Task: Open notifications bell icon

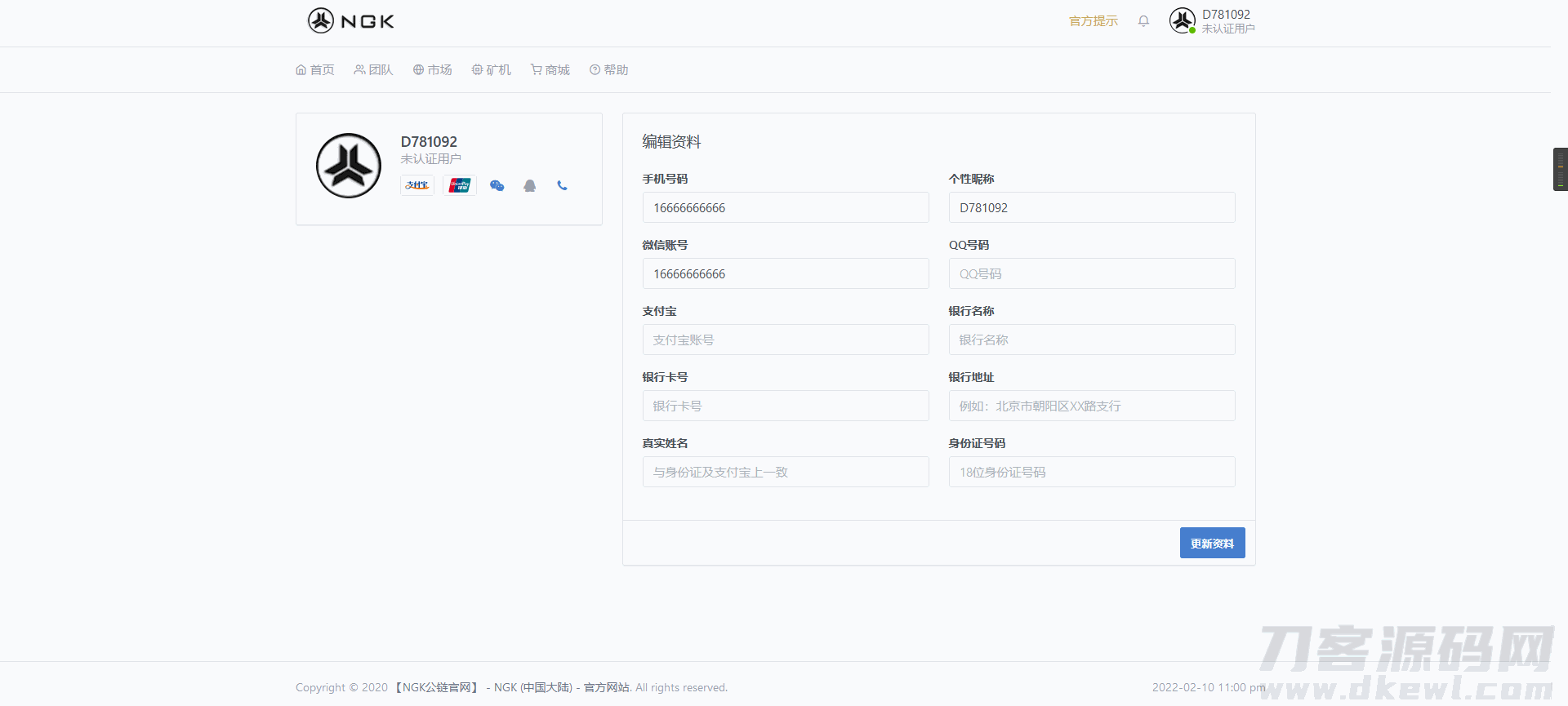Action: 1143,21
